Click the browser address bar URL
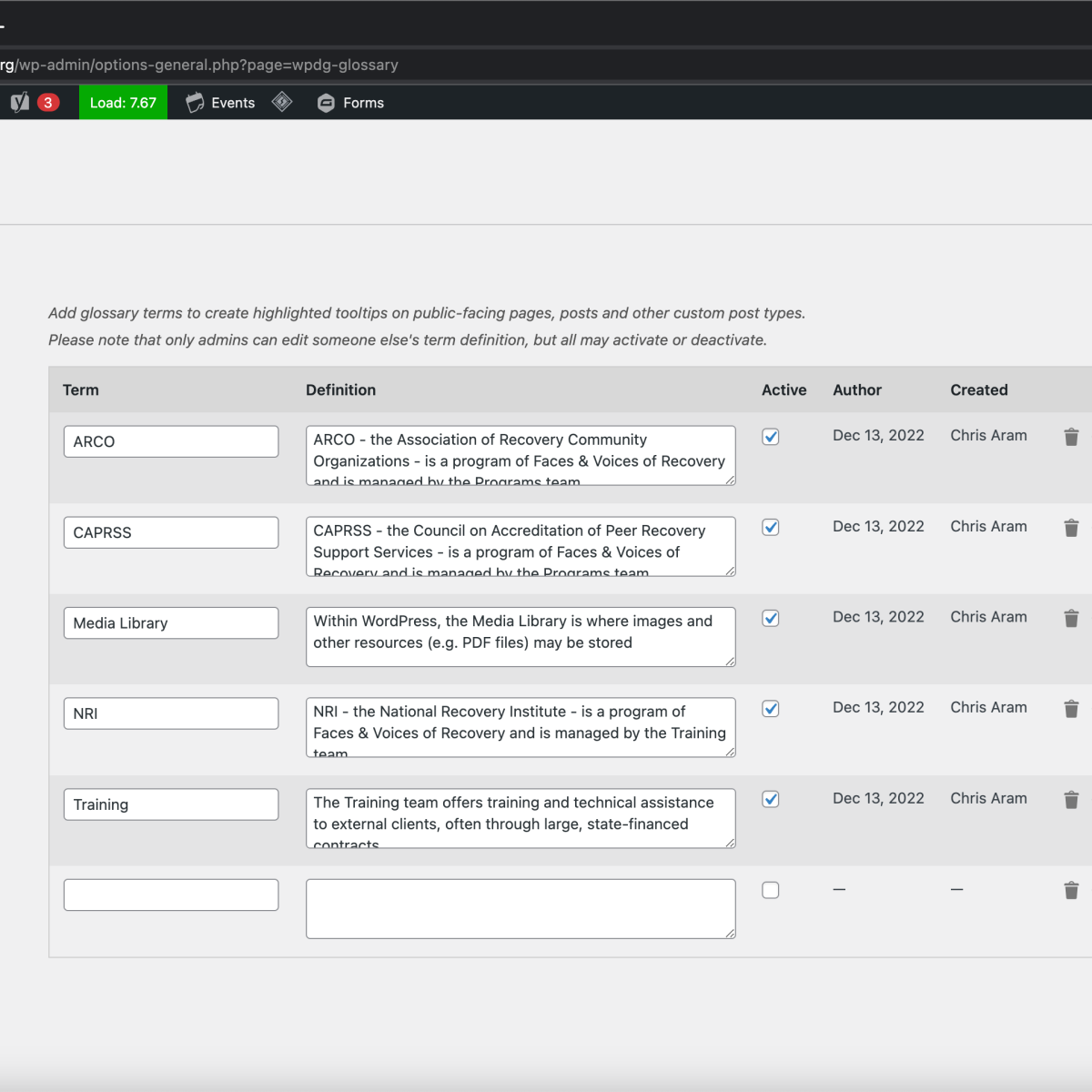The width and height of the screenshot is (1092, 1092). point(200,65)
